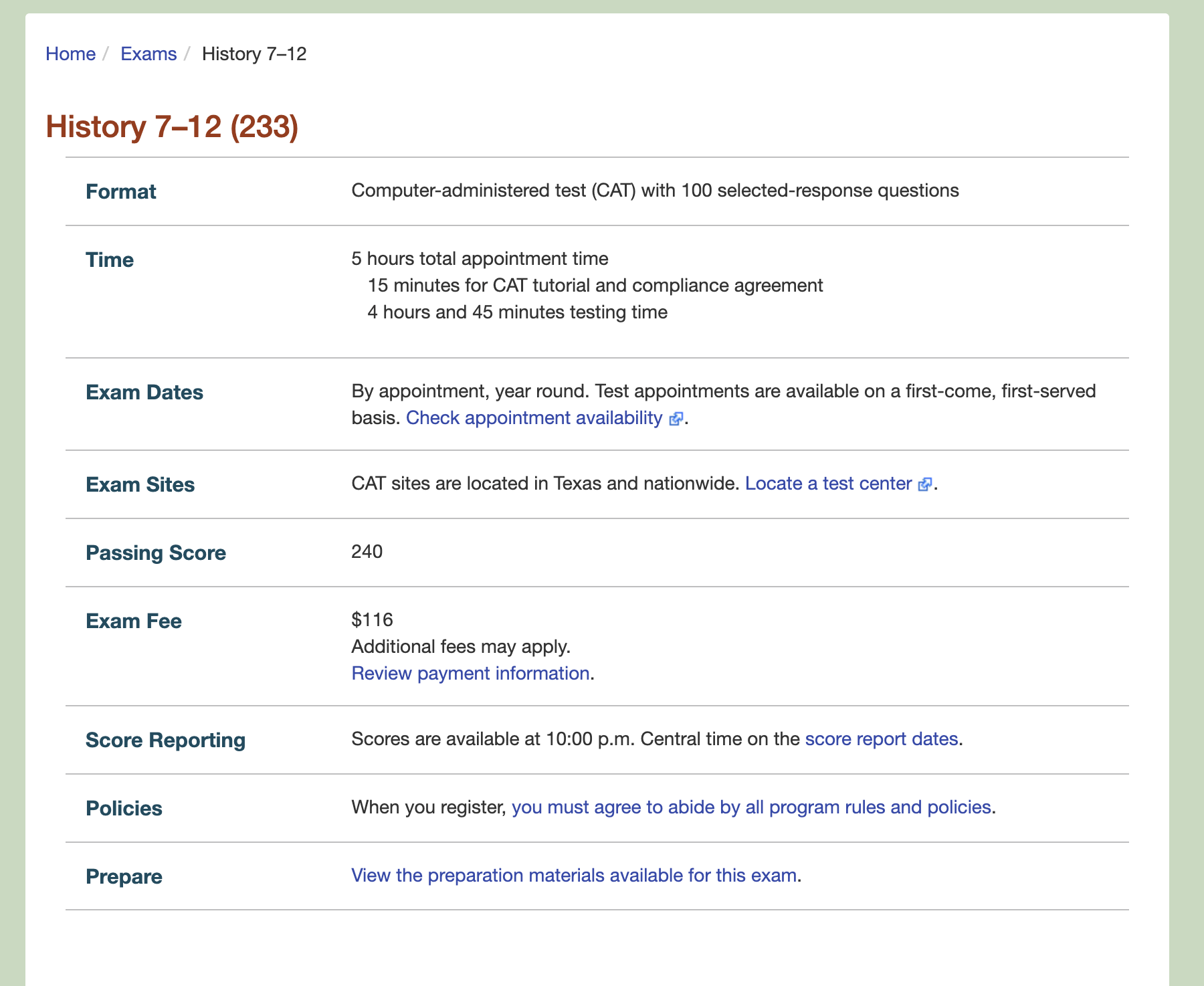Click the Prepare row label
Screen dimensions: 1204x986
[124, 876]
